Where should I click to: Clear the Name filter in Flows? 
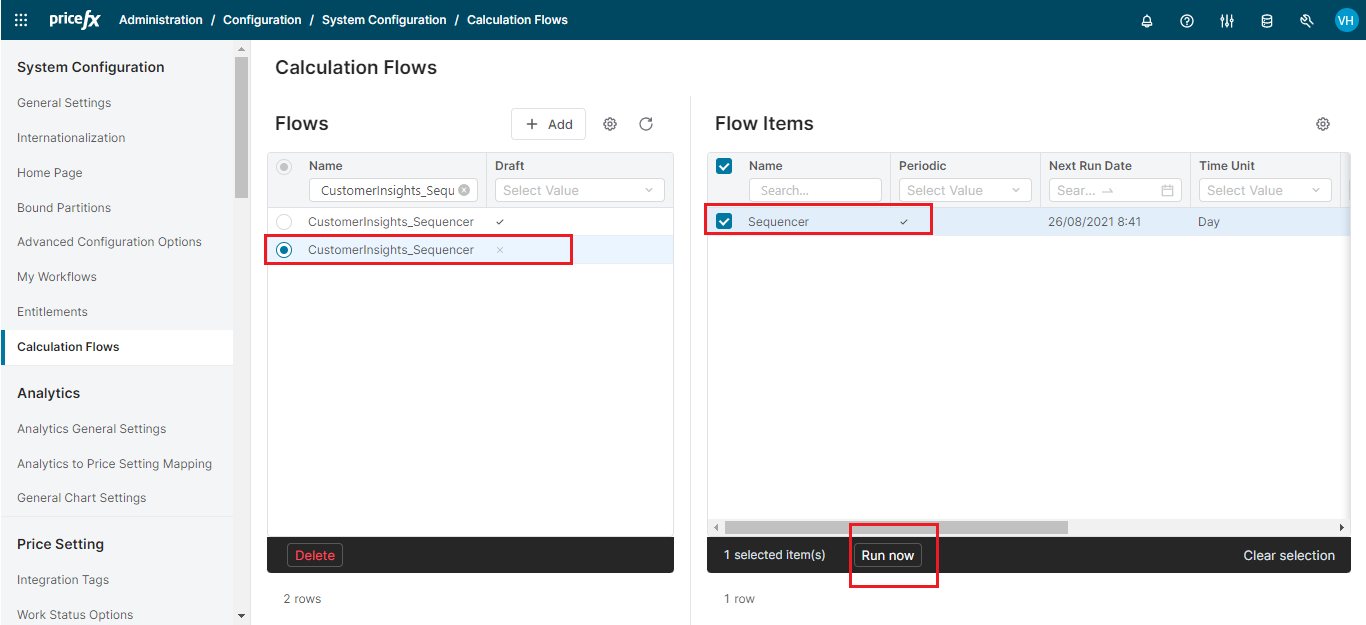464,190
